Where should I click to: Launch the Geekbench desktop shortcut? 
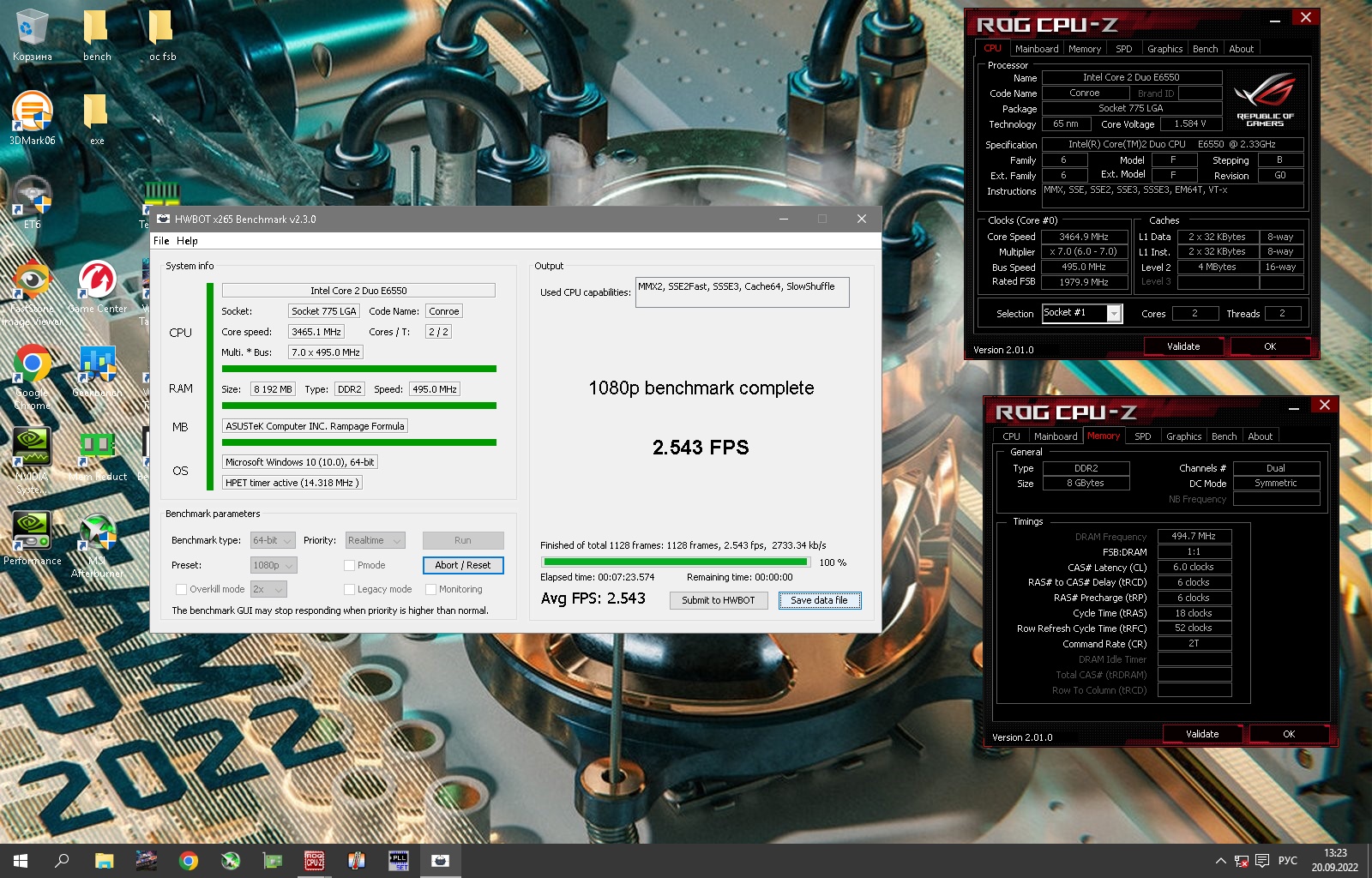(x=97, y=371)
